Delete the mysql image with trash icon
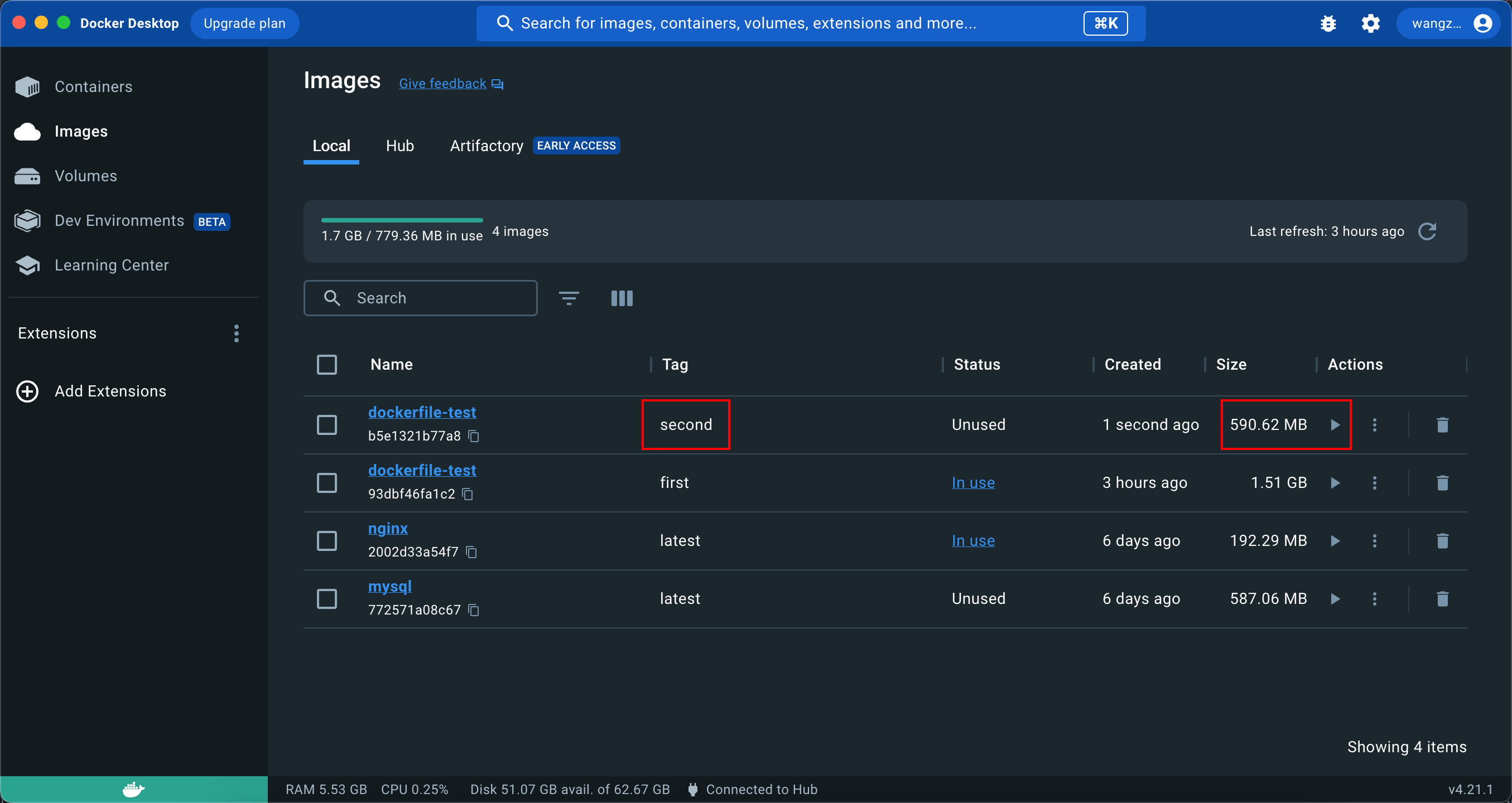The image size is (1512, 803). (1442, 598)
